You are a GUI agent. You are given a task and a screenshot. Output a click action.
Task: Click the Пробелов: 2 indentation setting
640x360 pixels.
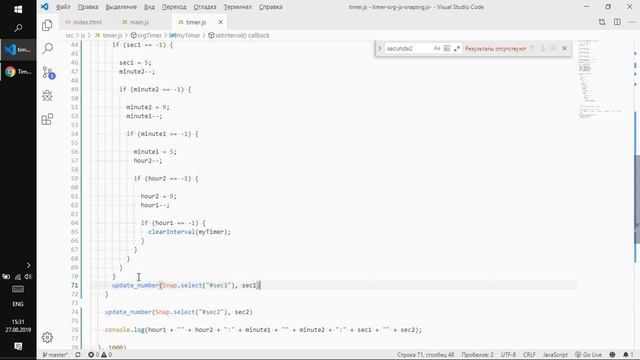coord(478,355)
